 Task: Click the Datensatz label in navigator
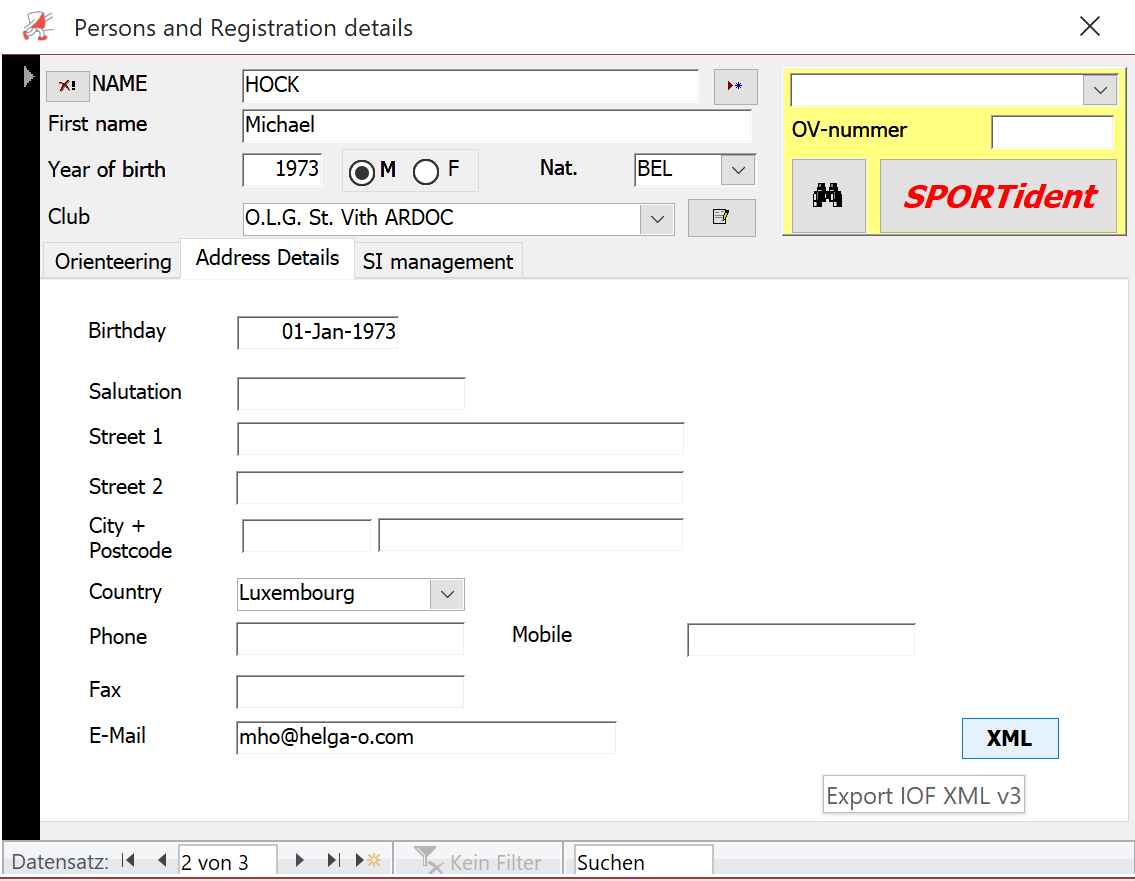60,862
